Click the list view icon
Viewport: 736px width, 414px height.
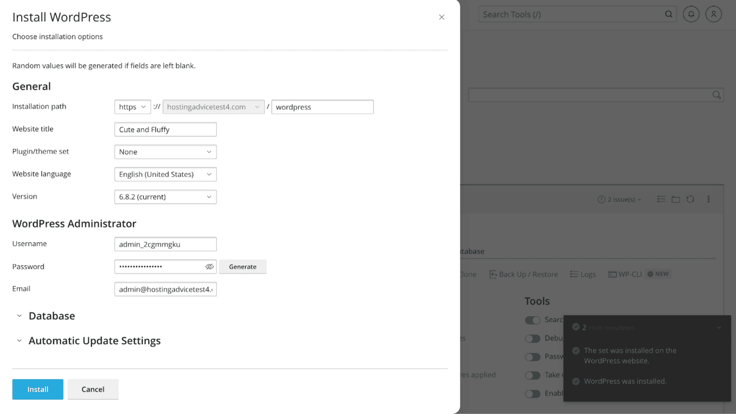click(x=661, y=199)
